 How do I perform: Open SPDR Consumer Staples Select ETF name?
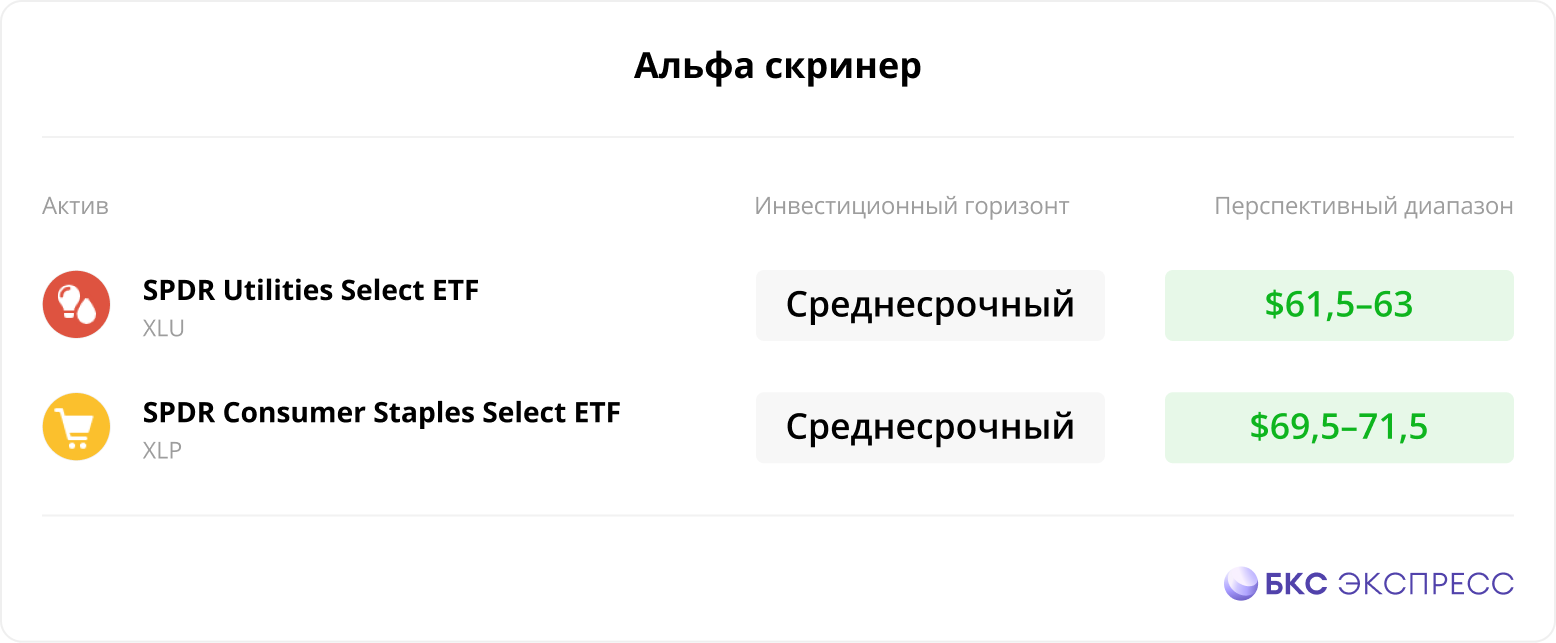(382, 412)
